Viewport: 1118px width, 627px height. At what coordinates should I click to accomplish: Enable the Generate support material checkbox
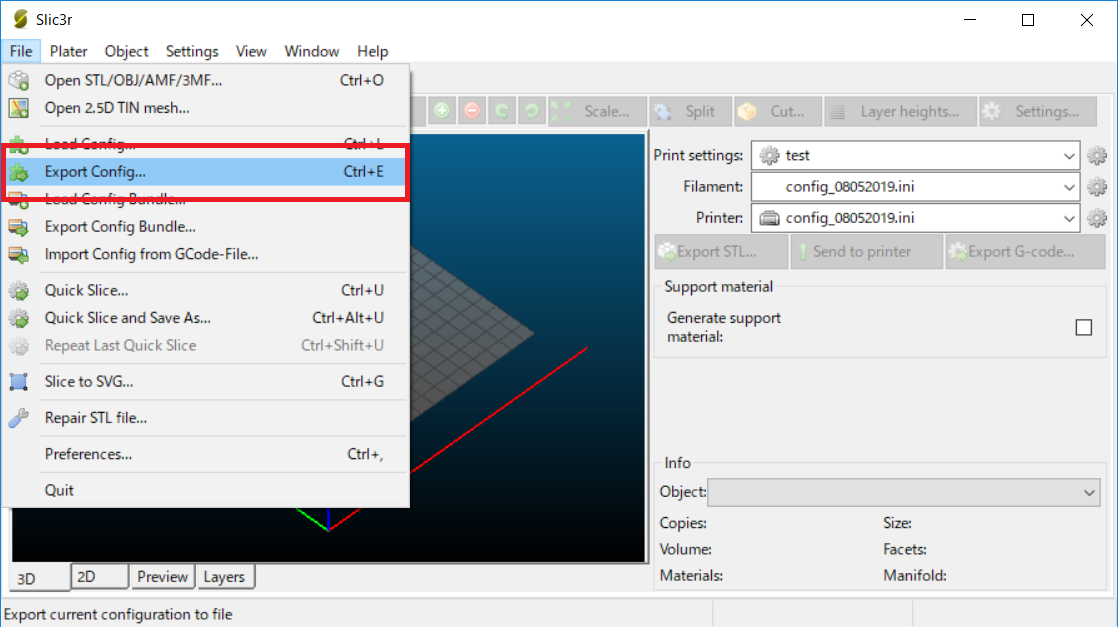(x=1084, y=327)
